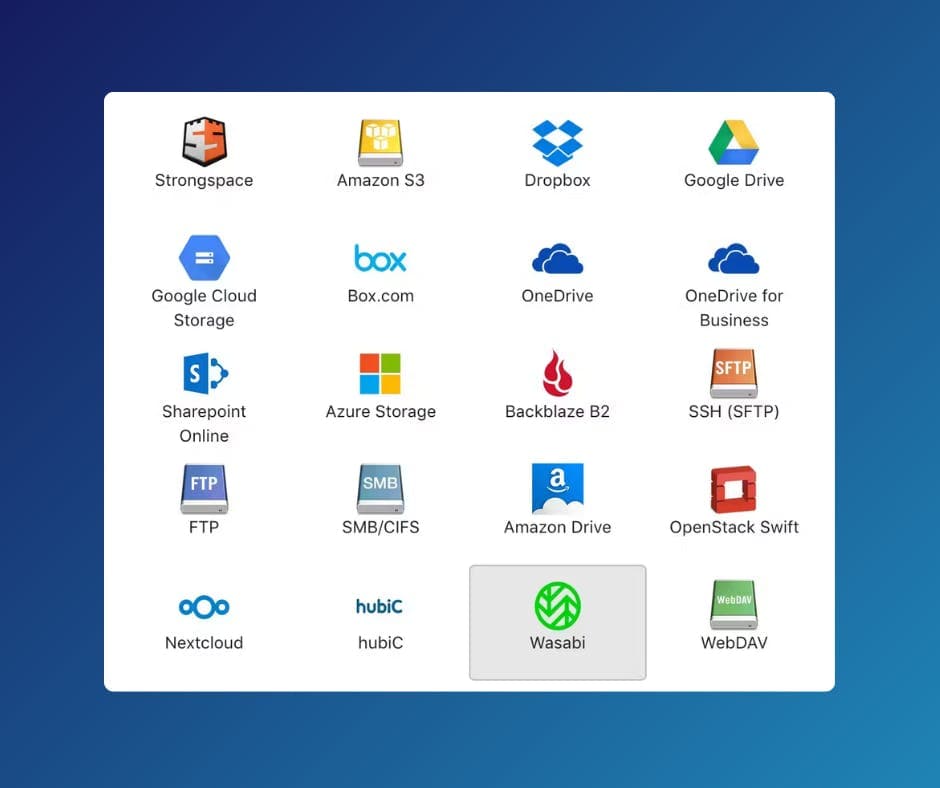Choose the Azure Storage four-square icon
The width and height of the screenshot is (940, 788).
380,374
